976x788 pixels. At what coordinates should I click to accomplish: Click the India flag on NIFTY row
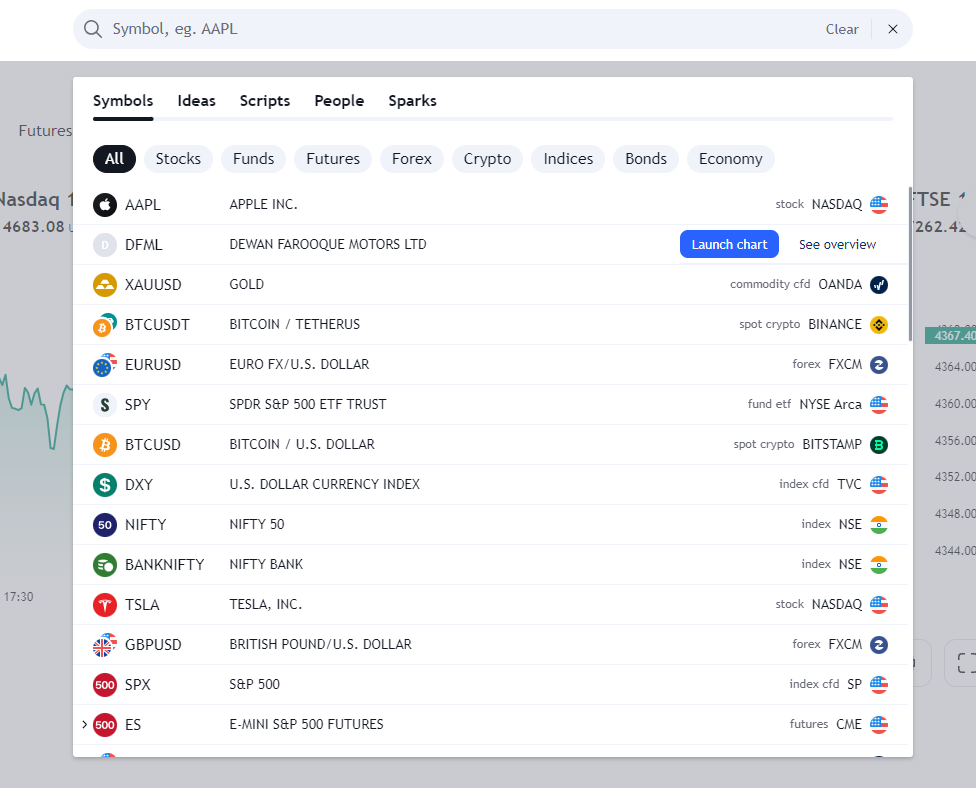click(x=879, y=525)
